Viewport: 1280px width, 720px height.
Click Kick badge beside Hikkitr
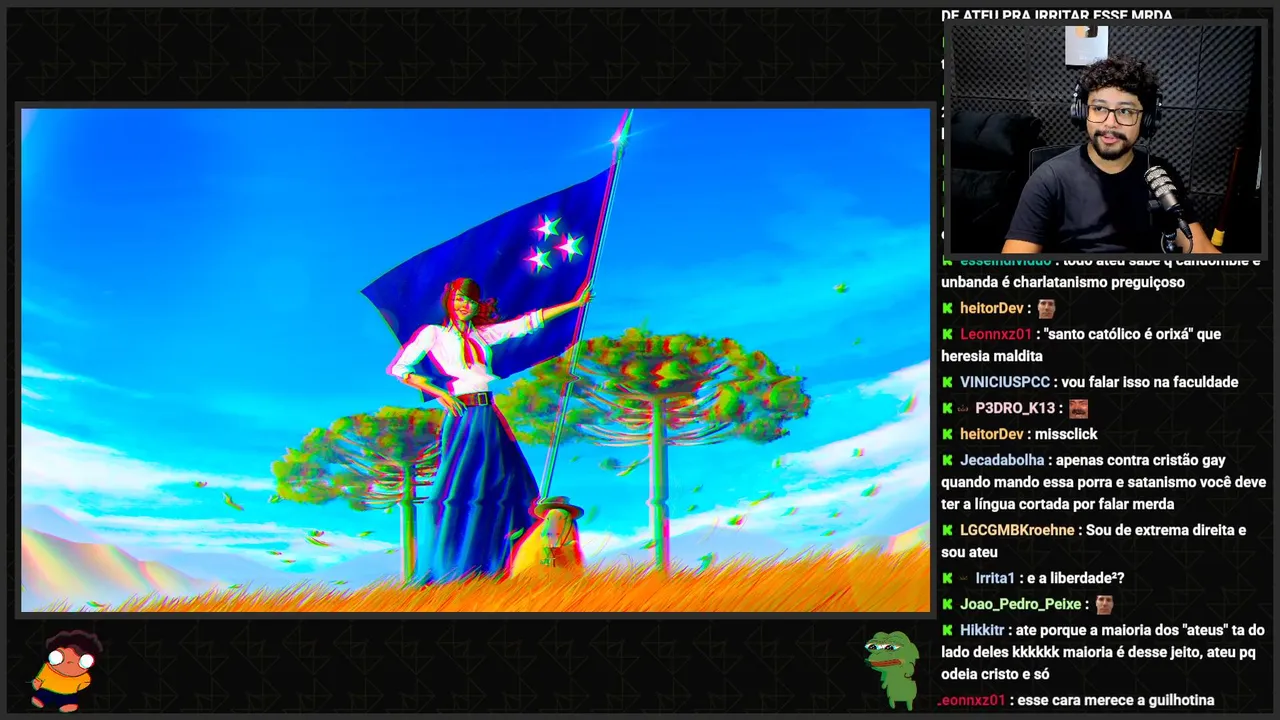(947, 630)
